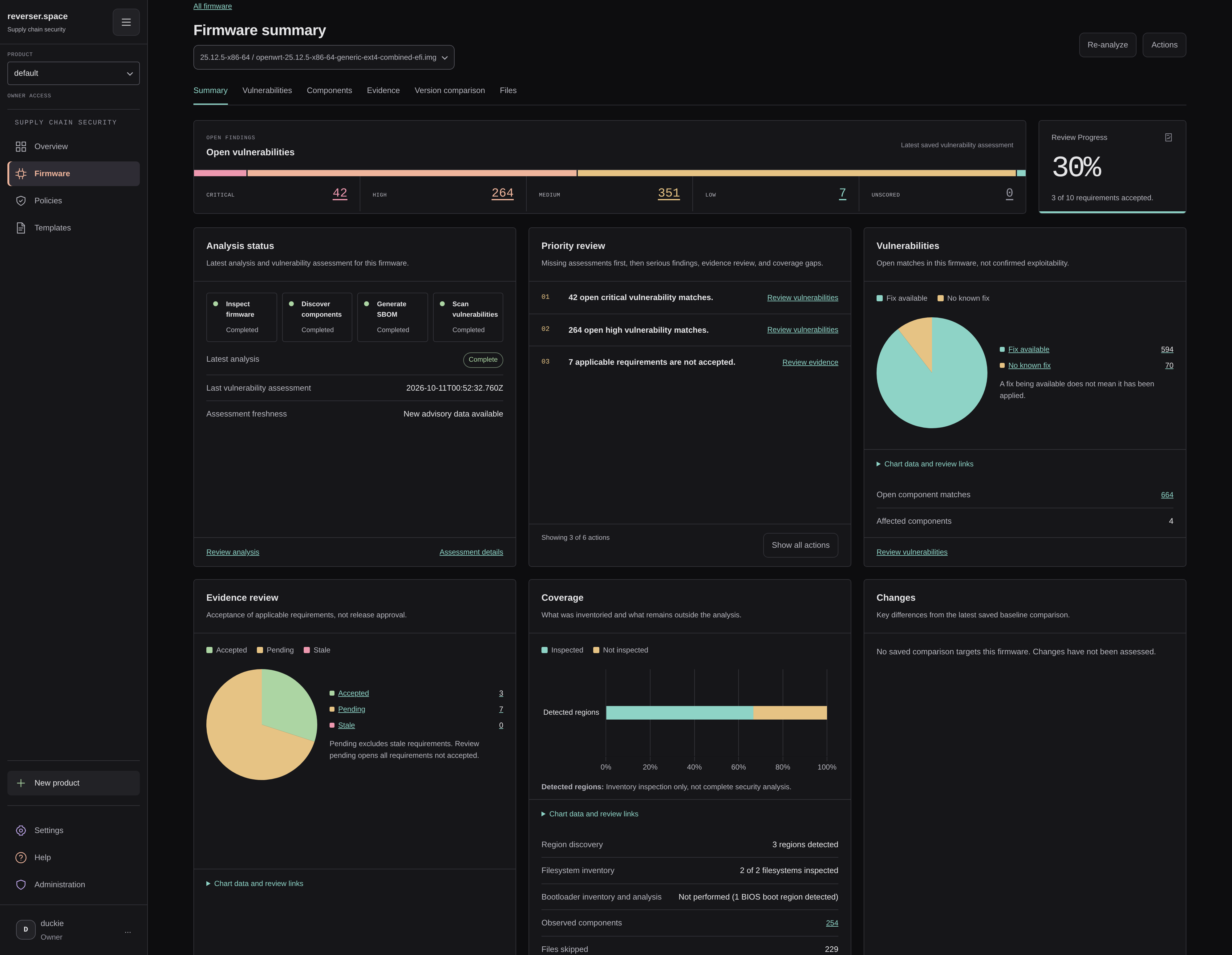
Task: Follow the All firmware breadcrumb link
Action: click(x=213, y=6)
